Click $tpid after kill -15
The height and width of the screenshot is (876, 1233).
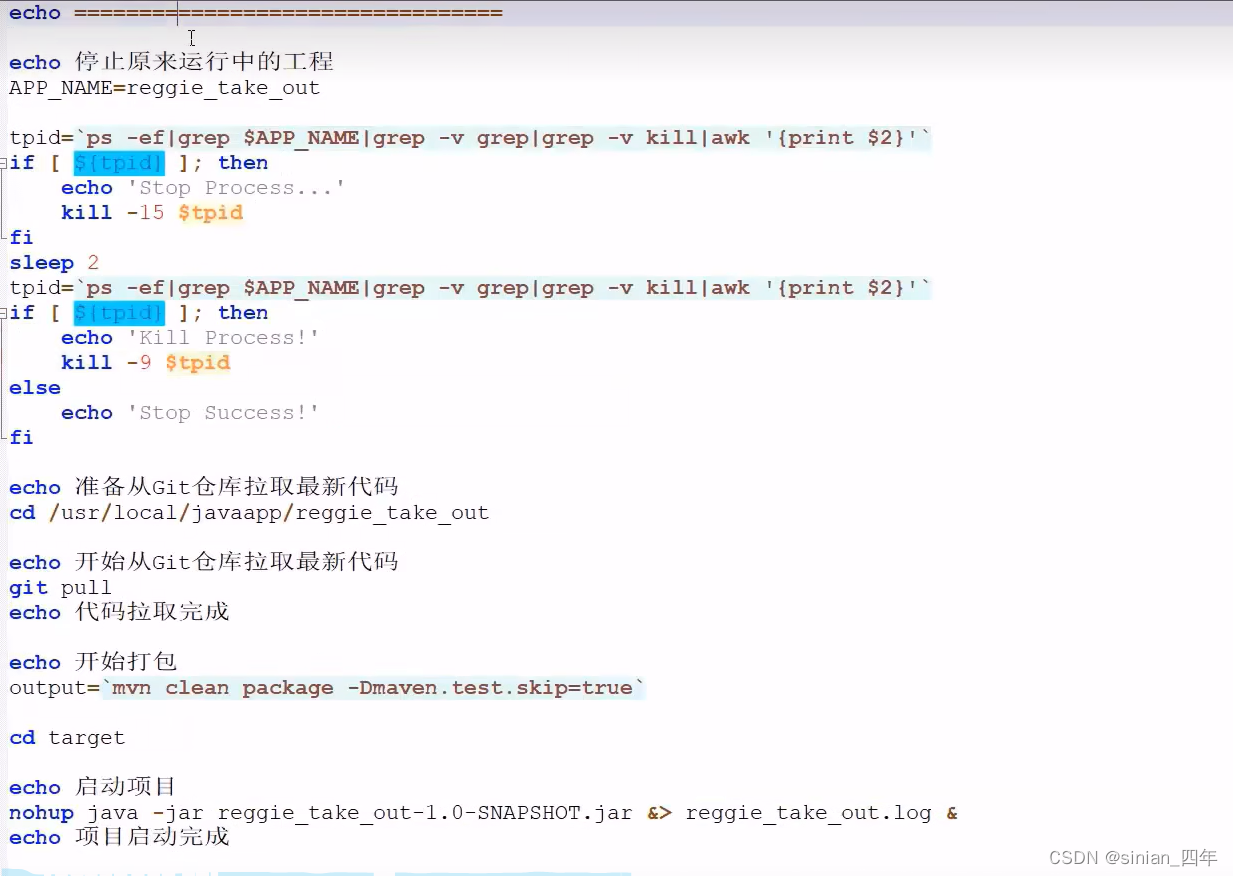(x=211, y=213)
